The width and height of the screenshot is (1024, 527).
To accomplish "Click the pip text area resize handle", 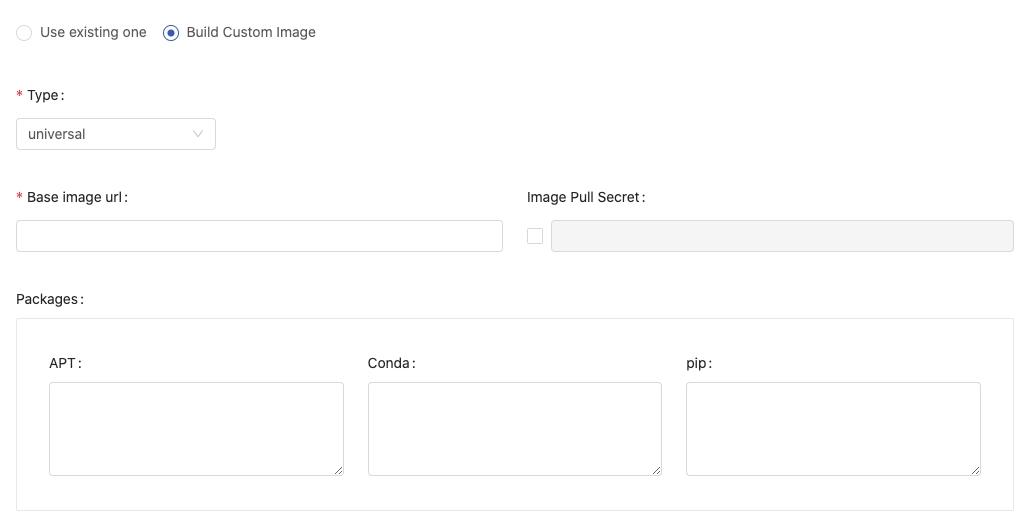I will point(975,470).
